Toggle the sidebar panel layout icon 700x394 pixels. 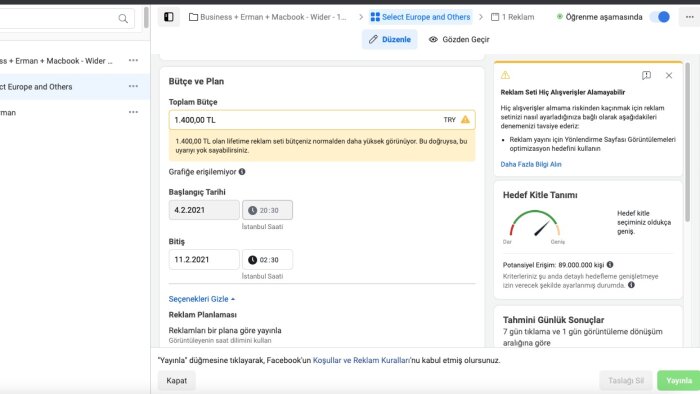point(169,17)
